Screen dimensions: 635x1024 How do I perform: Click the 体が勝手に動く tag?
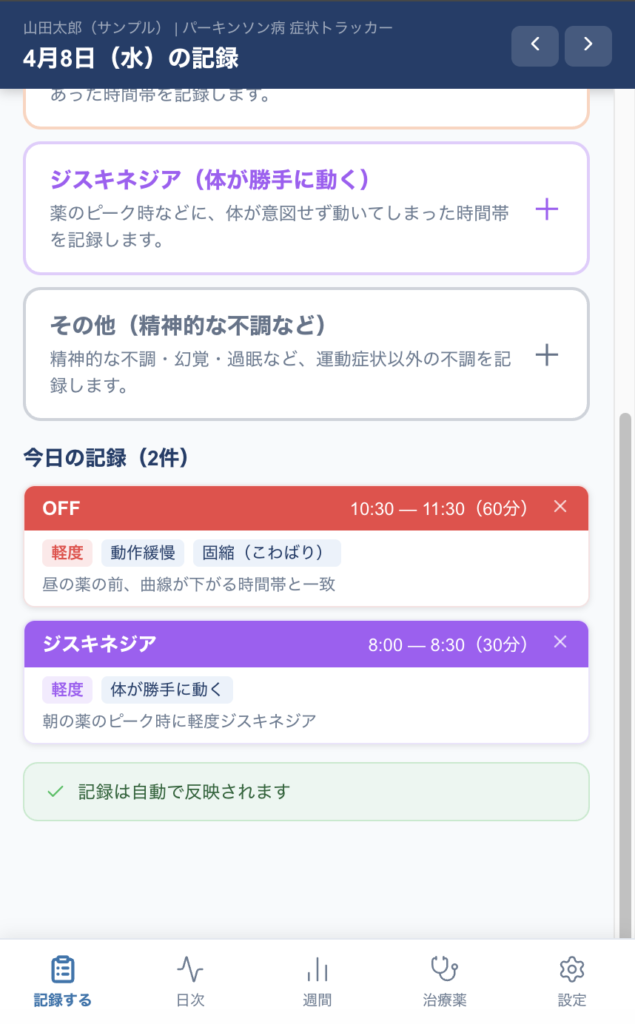(x=167, y=689)
